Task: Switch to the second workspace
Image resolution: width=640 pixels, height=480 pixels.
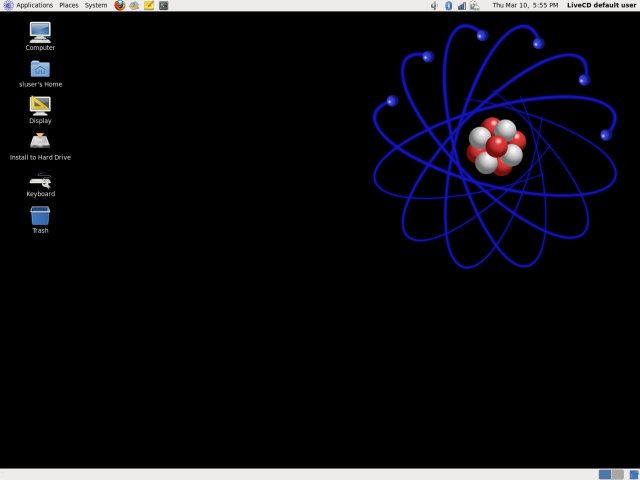Action: click(618, 474)
